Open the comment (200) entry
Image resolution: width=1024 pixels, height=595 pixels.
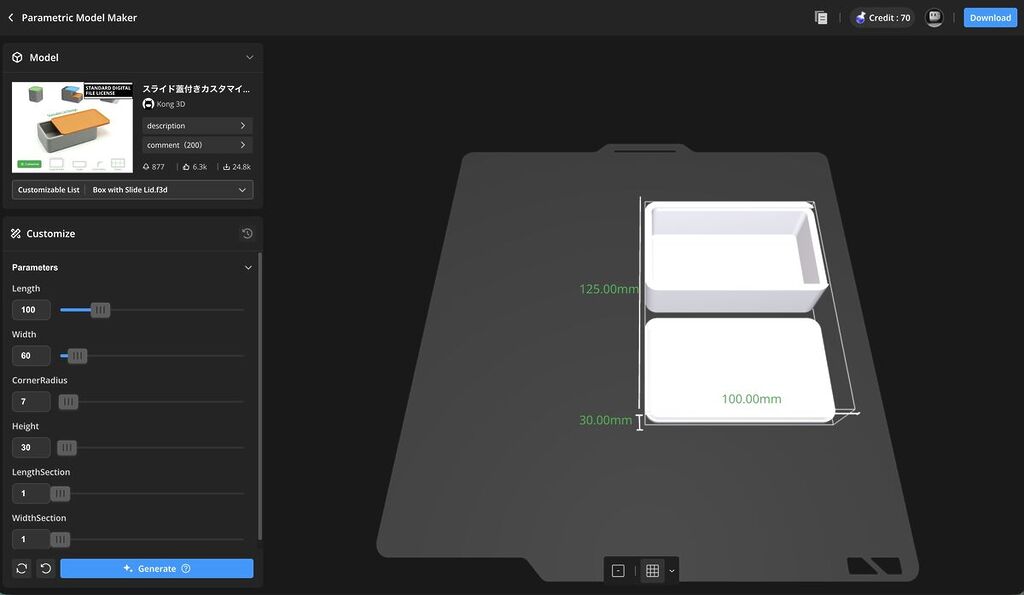(196, 145)
